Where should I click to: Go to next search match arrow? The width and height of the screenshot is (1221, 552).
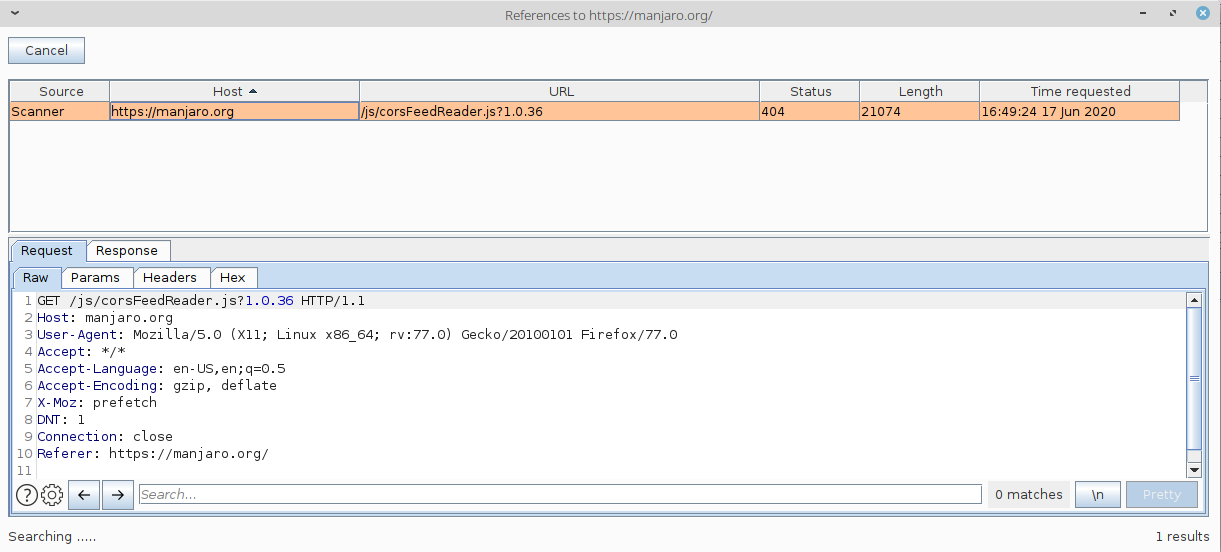pos(118,494)
